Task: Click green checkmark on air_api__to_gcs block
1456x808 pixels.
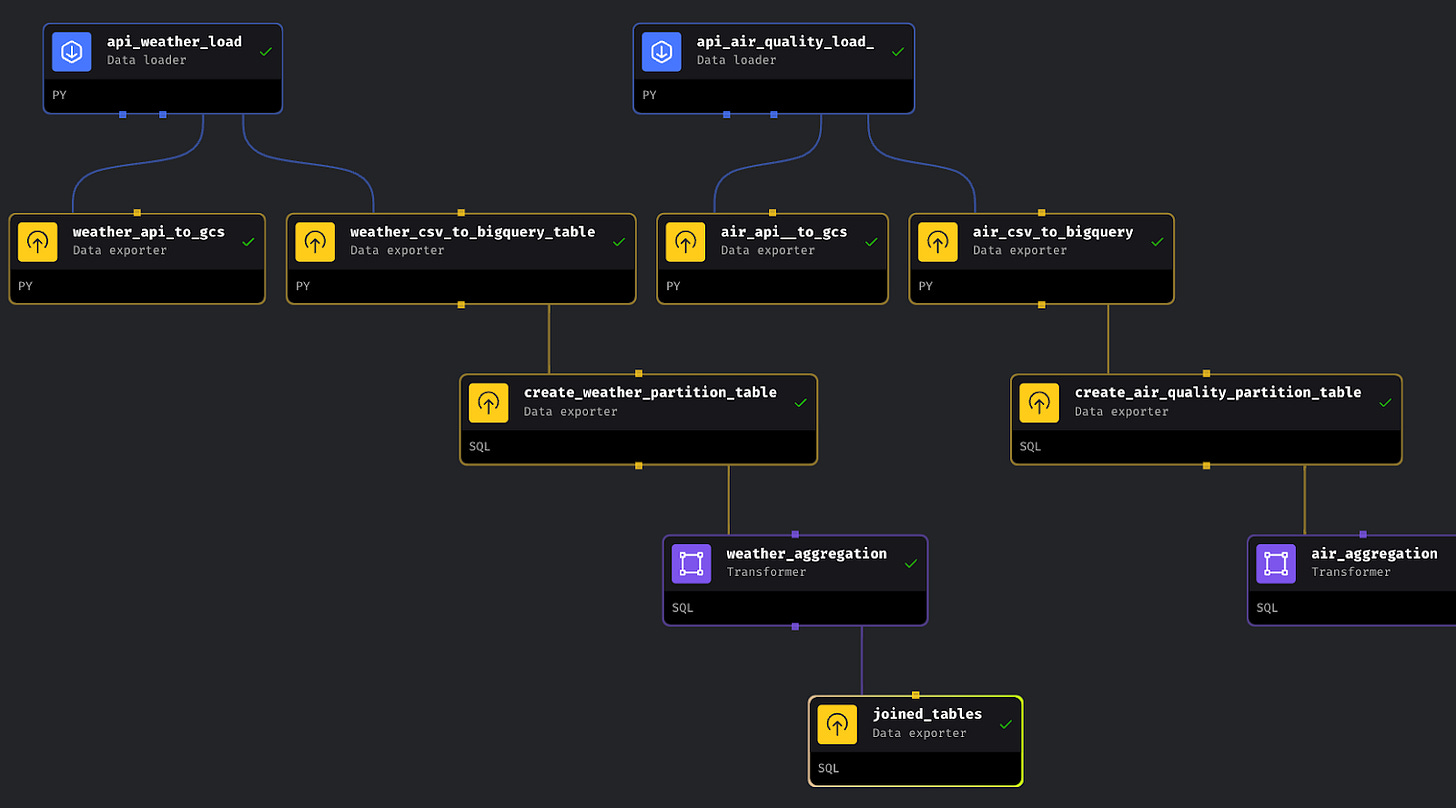Action: coord(870,242)
